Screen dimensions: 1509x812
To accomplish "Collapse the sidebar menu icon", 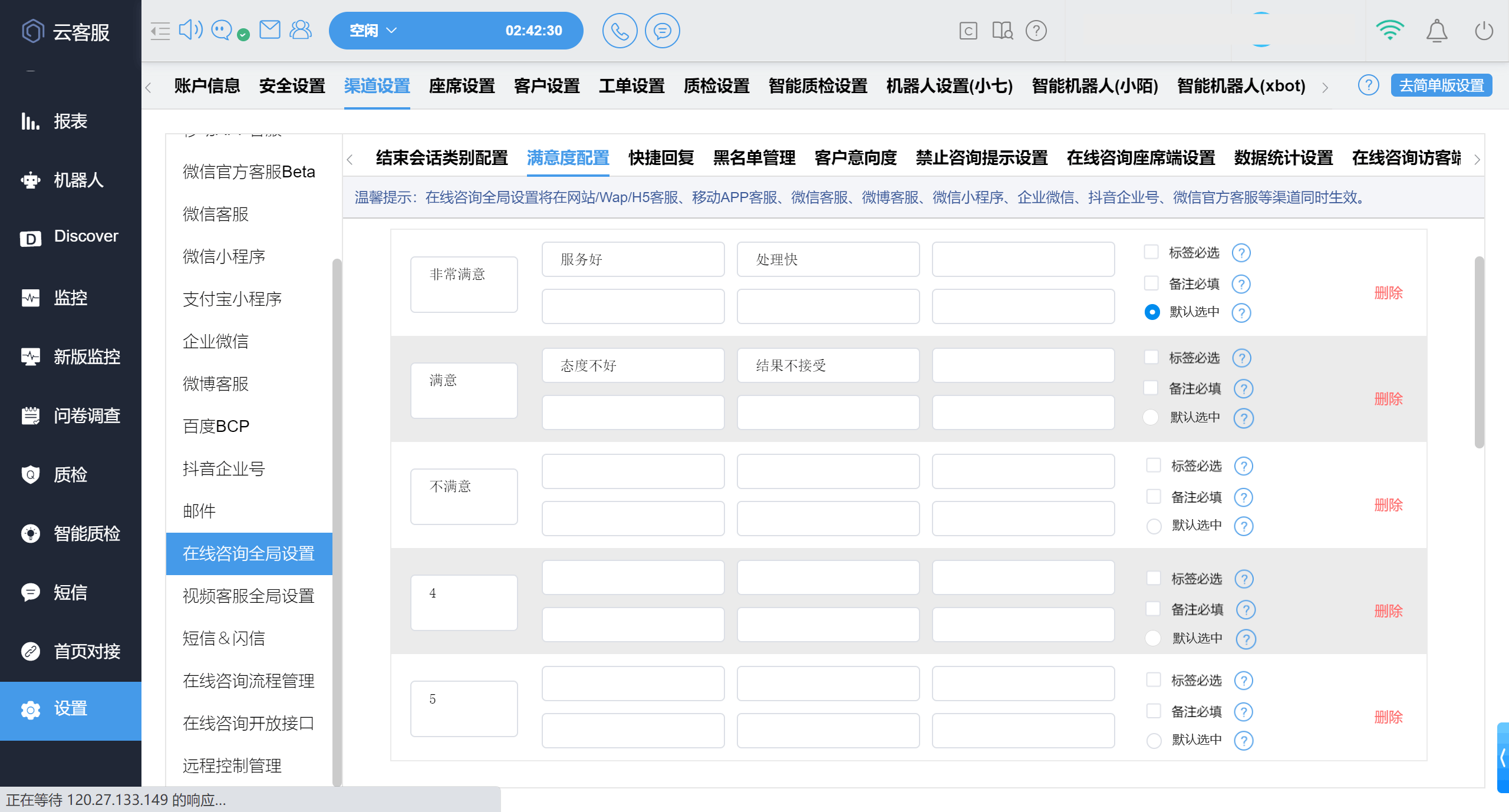I will click(160, 31).
